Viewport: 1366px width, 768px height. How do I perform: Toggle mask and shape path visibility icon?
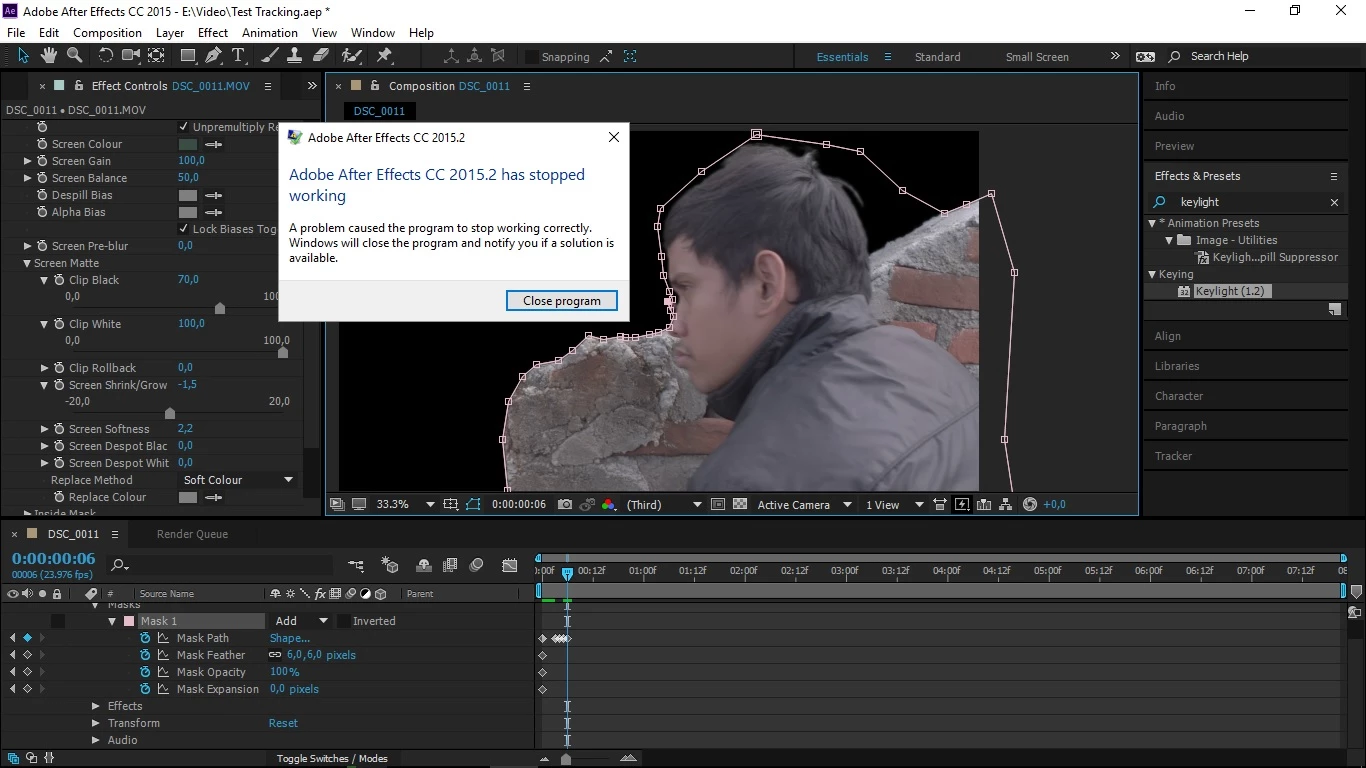point(473,505)
